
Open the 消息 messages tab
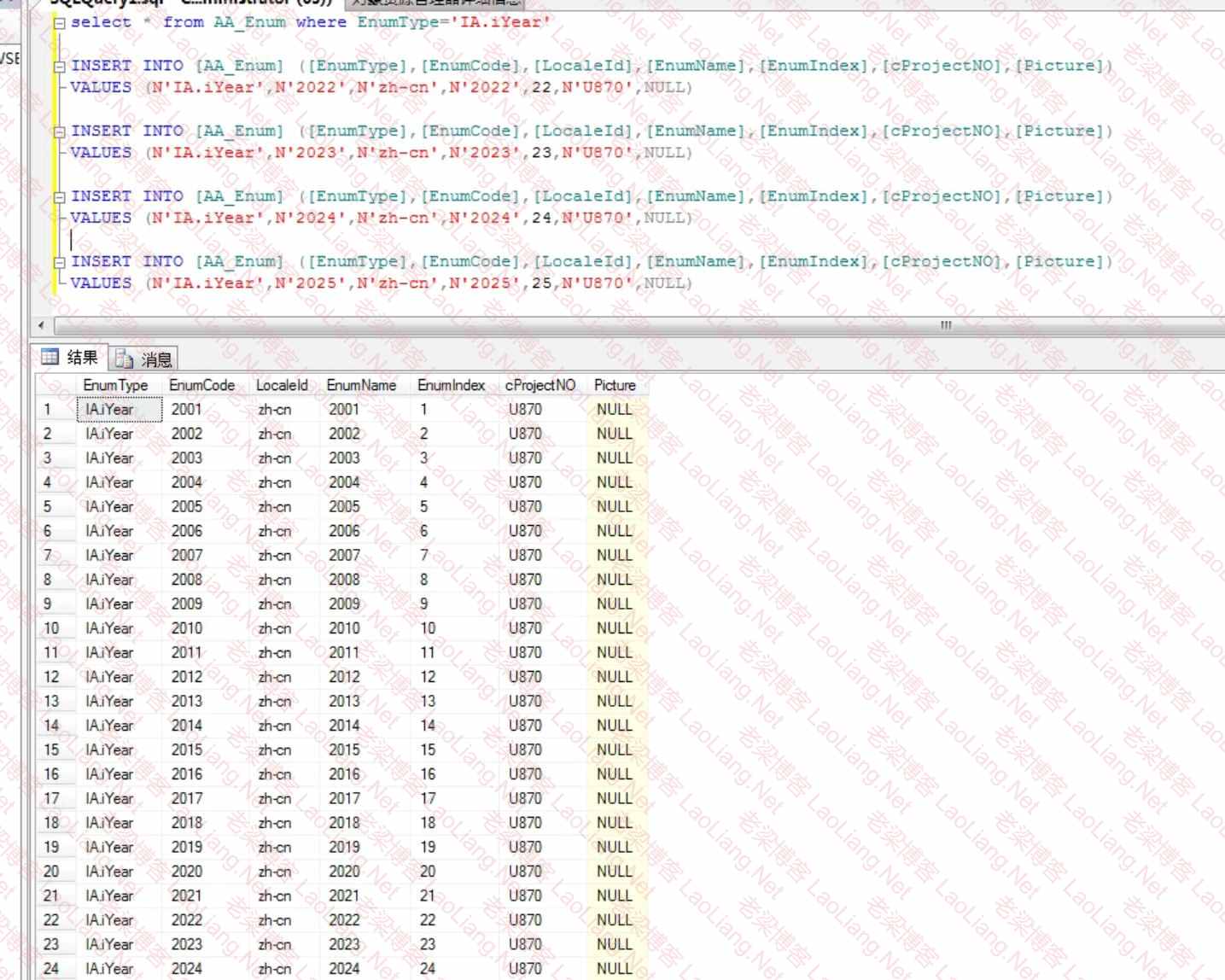click(x=144, y=359)
